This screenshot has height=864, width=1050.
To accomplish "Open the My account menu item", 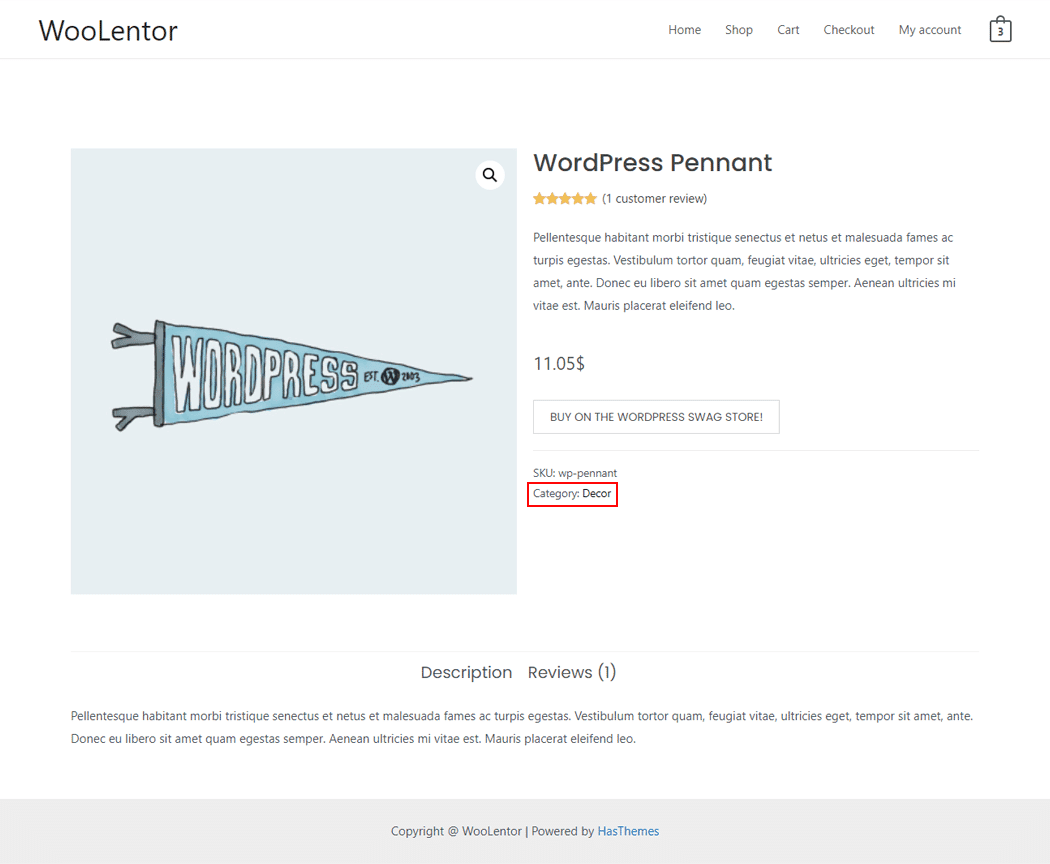I will coord(930,30).
